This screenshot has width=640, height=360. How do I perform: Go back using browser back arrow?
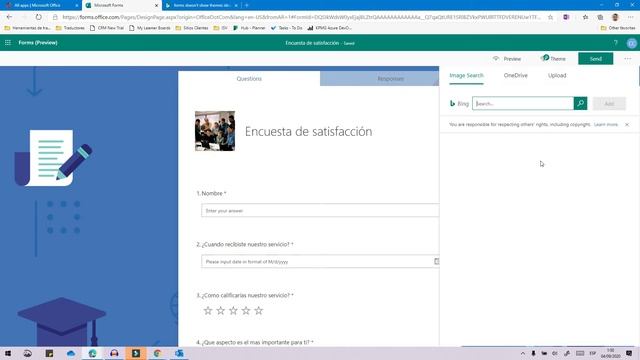coord(9,17)
